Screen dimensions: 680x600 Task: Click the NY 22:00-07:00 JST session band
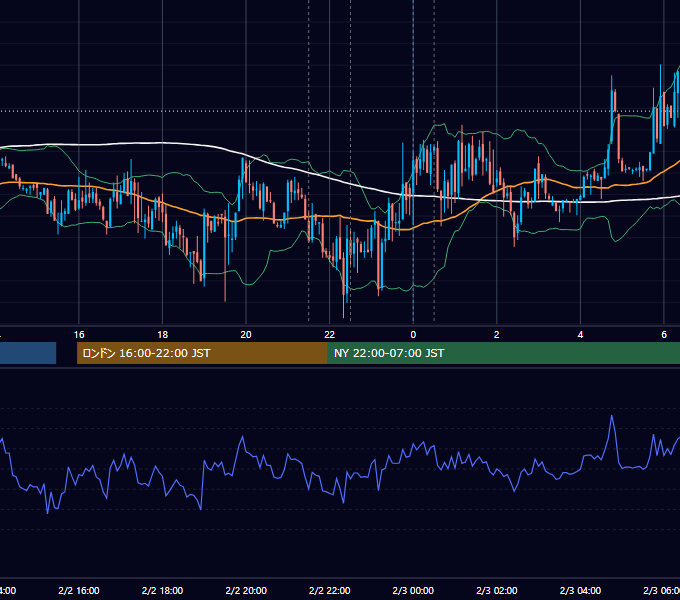point(503,353)
